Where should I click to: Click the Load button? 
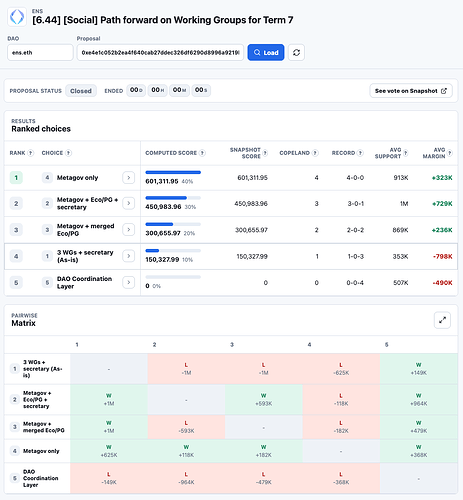pos(266,52)
